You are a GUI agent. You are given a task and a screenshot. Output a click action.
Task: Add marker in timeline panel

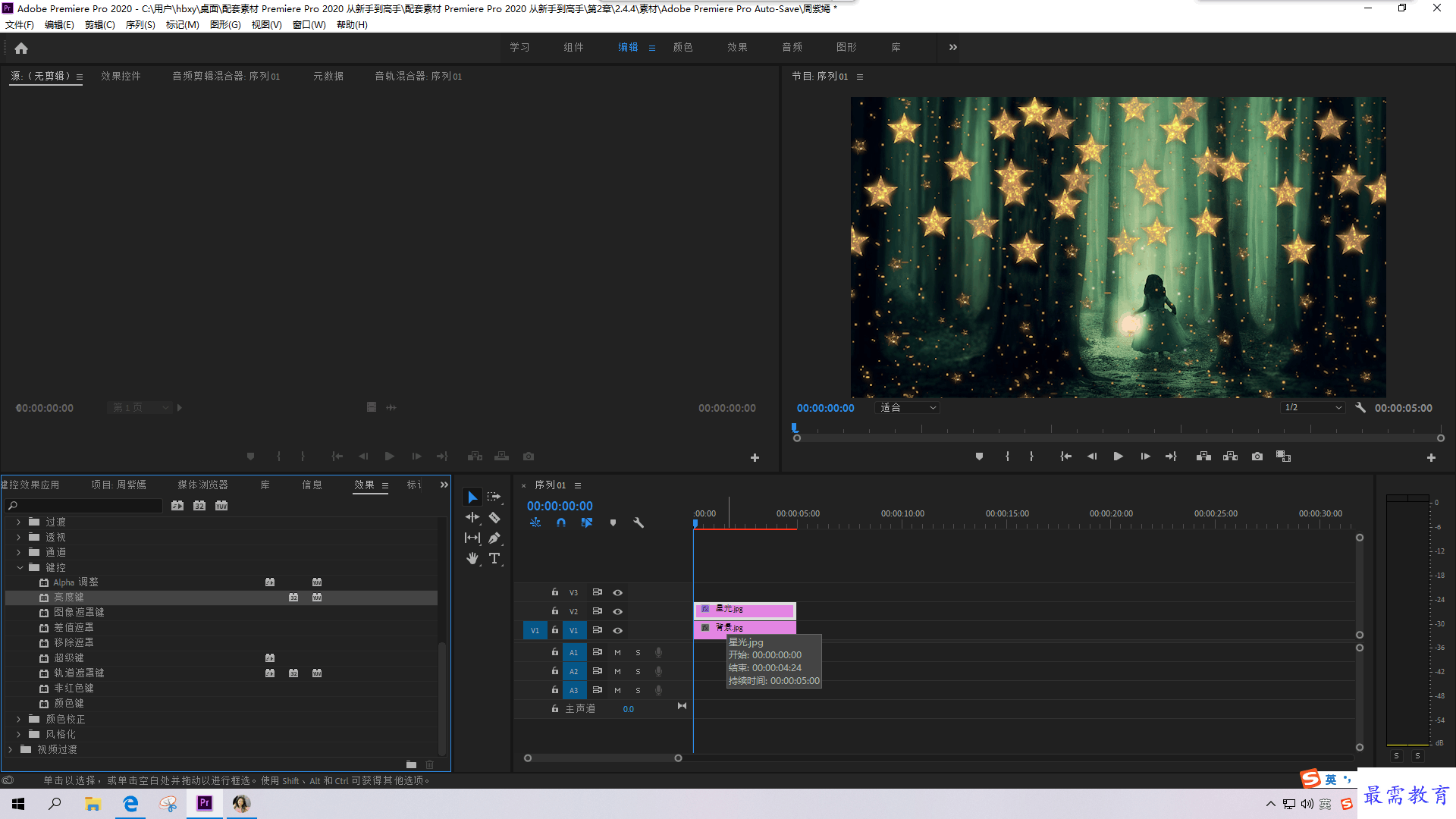613,522
